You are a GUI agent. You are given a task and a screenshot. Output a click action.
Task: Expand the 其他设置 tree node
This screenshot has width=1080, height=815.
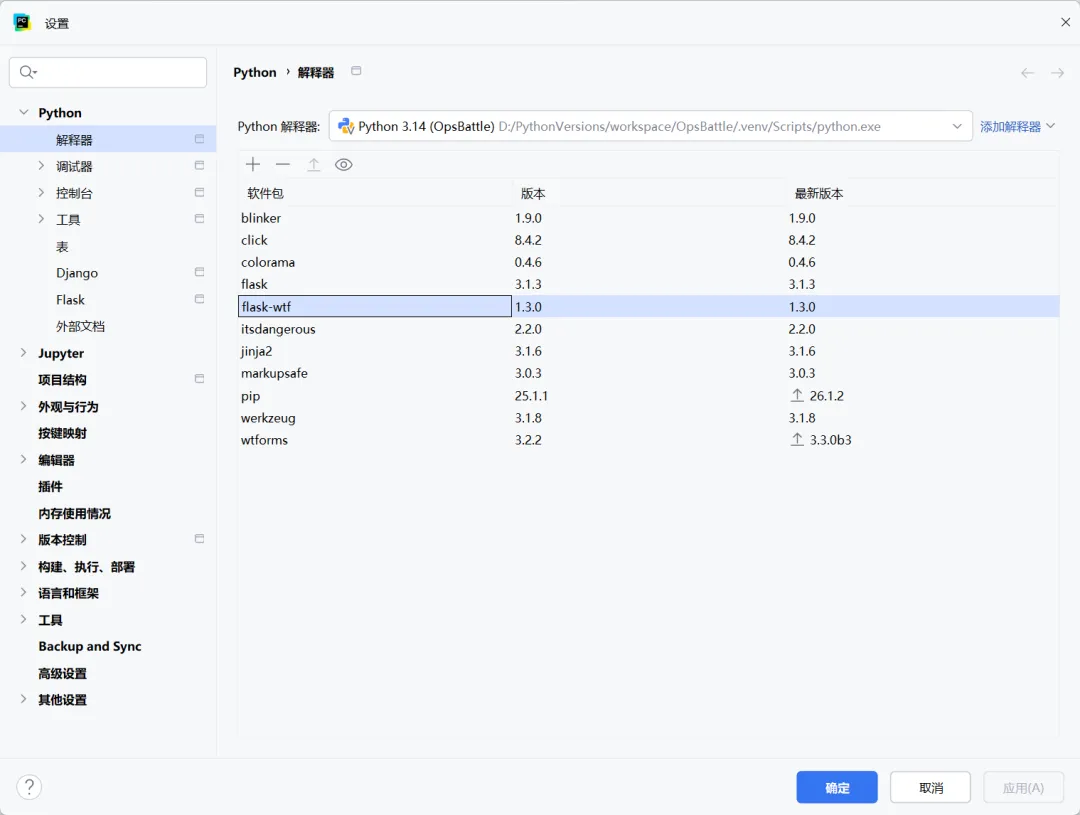[x=23, y=699]
